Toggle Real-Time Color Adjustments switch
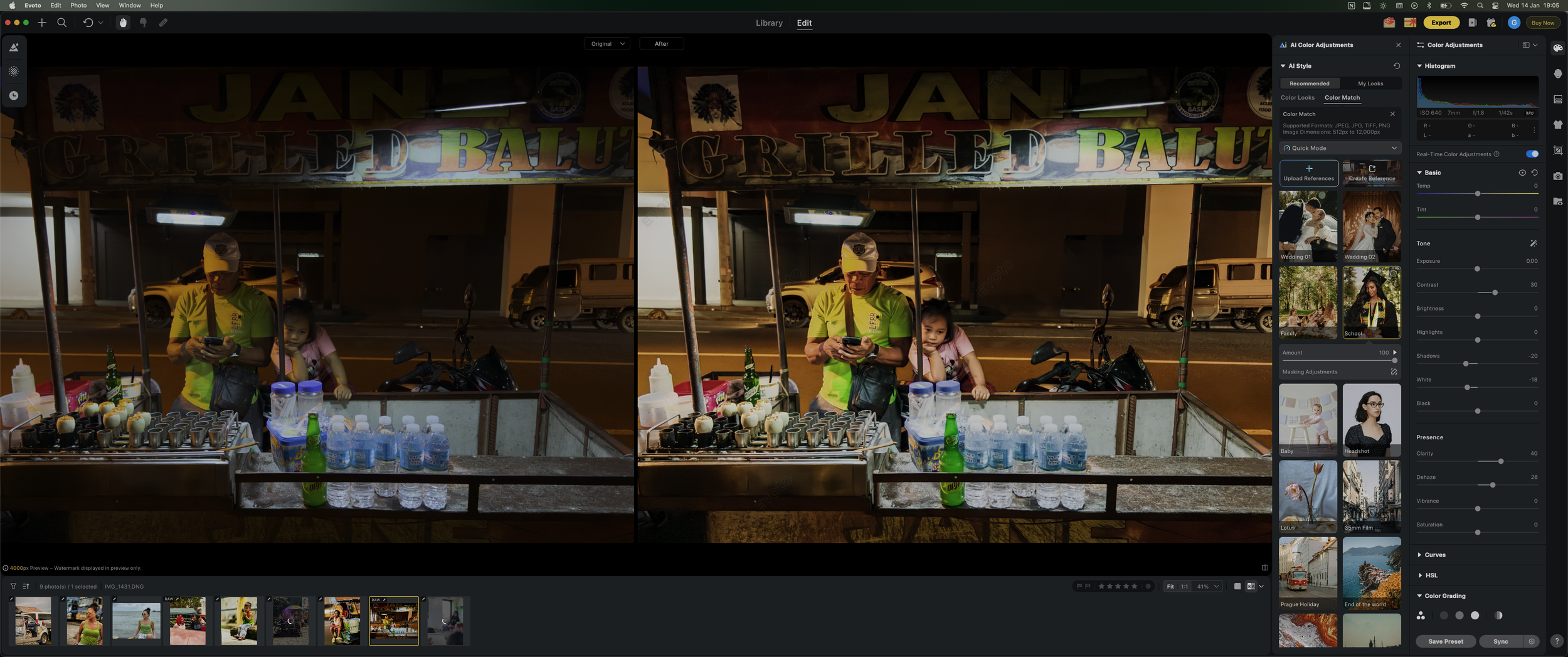This screenshot has height=657, width=1568. click(1532, 154)
